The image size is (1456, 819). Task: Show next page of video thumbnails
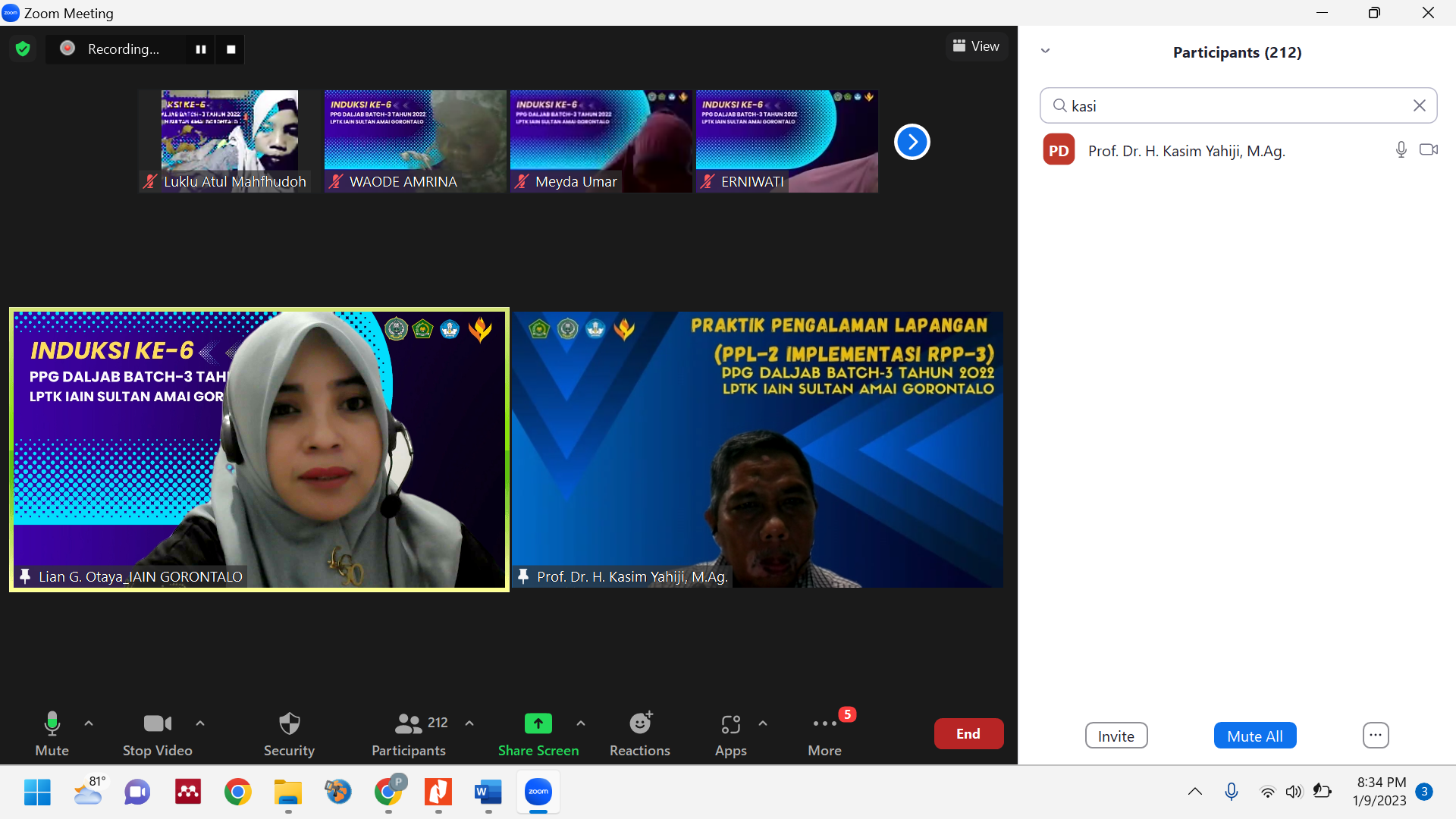pyautogui.click(x=912, y=142)
